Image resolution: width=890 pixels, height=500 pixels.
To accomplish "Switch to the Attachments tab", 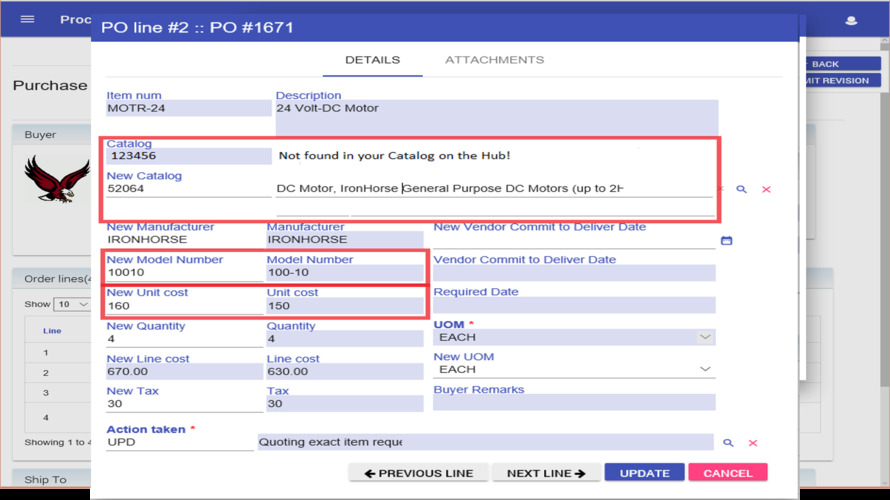I will click(x=494, y=60).
